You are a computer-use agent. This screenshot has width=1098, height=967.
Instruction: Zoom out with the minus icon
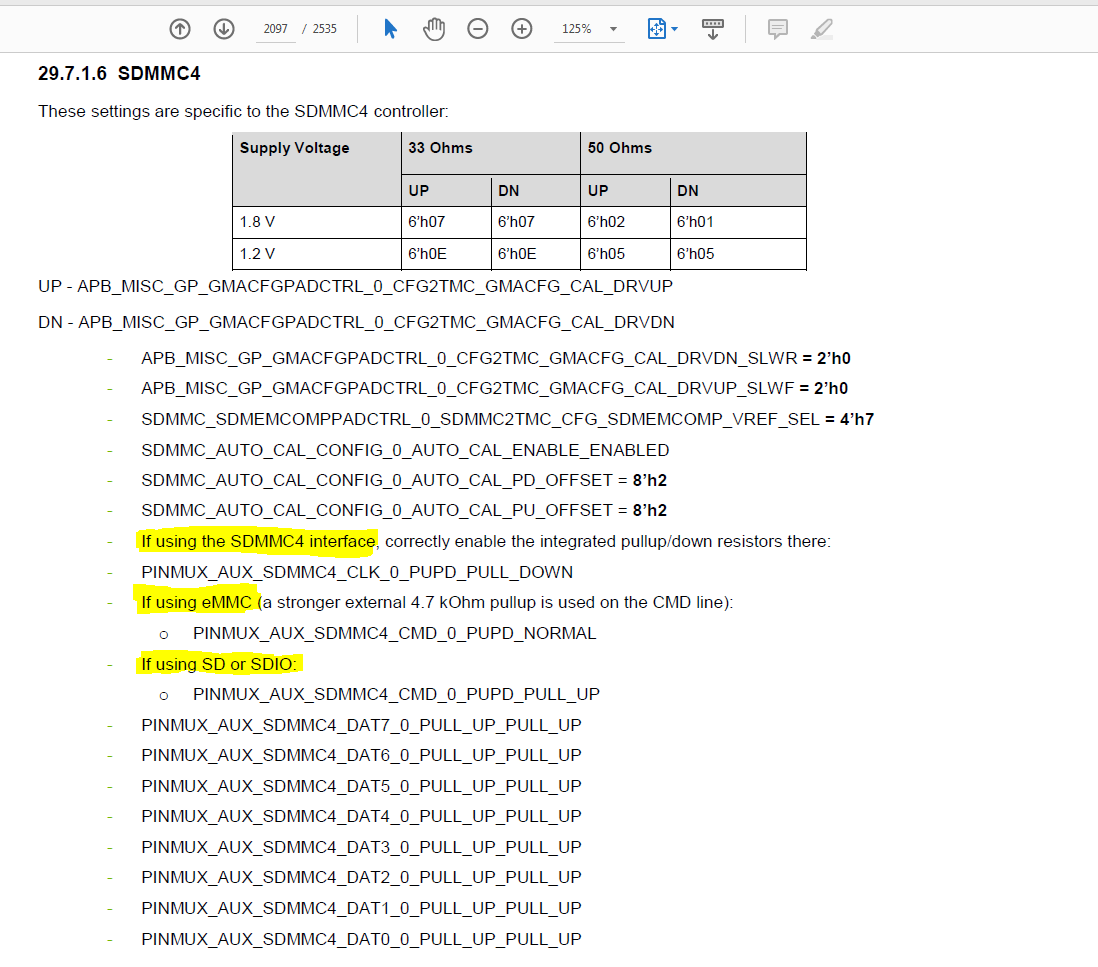pyautogui.click(x=478, y=29)
